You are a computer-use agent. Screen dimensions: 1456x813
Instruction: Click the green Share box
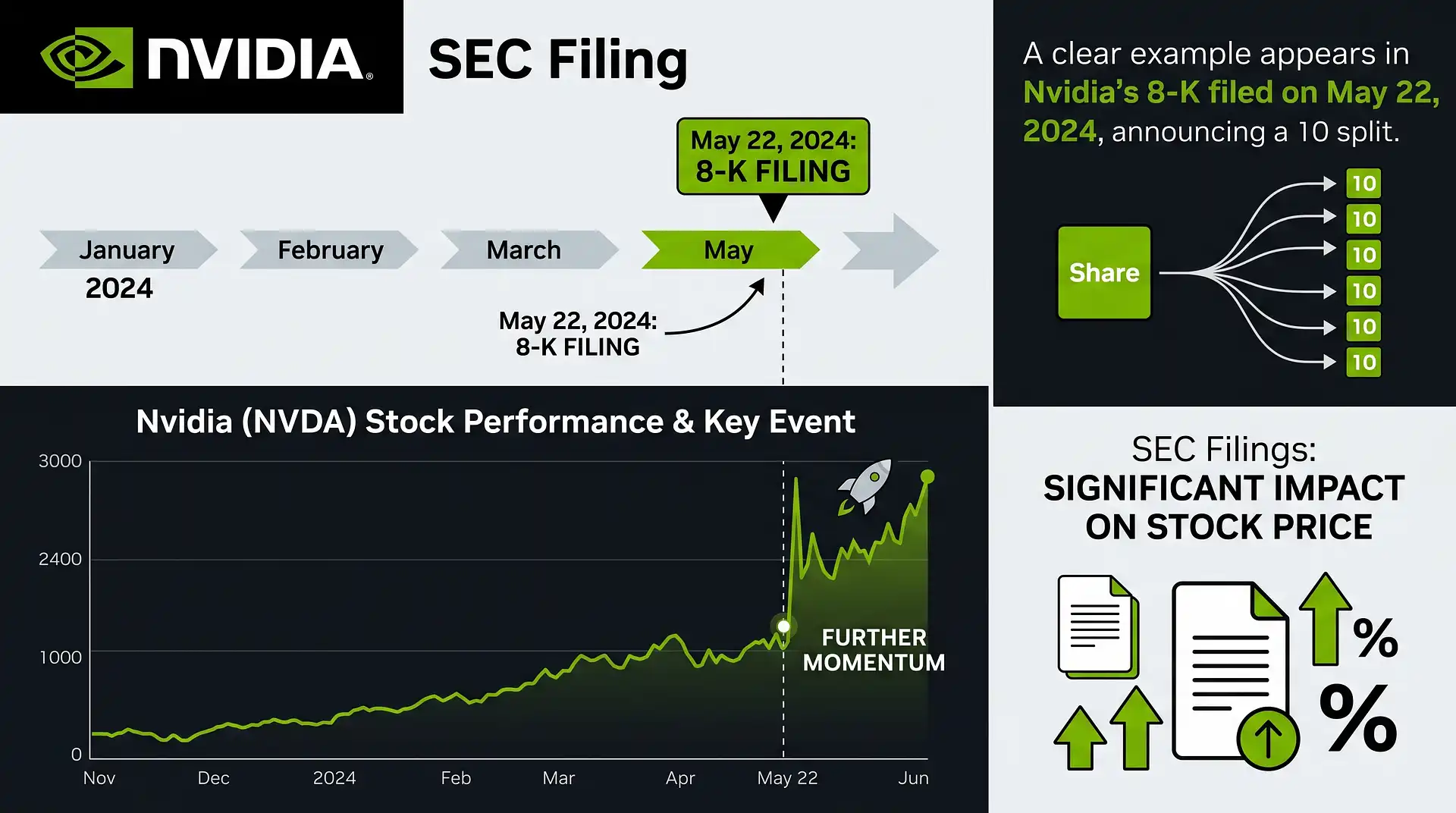[x=1104, y=272]
